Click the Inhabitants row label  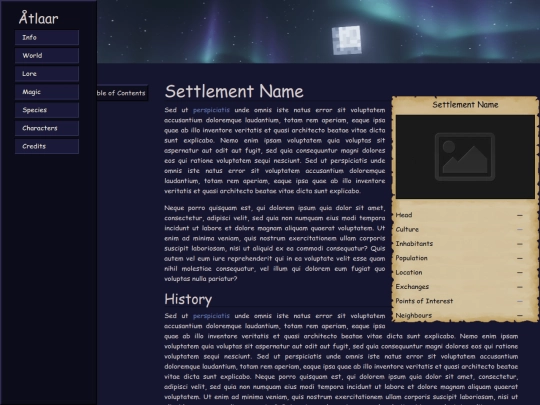414,244
